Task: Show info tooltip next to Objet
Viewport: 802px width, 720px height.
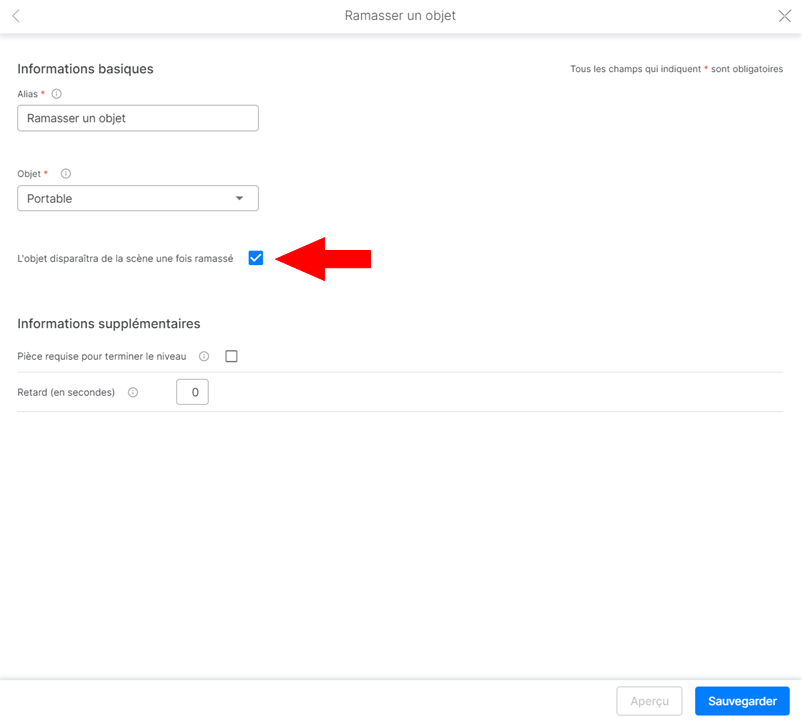Action: click(65, 173)
